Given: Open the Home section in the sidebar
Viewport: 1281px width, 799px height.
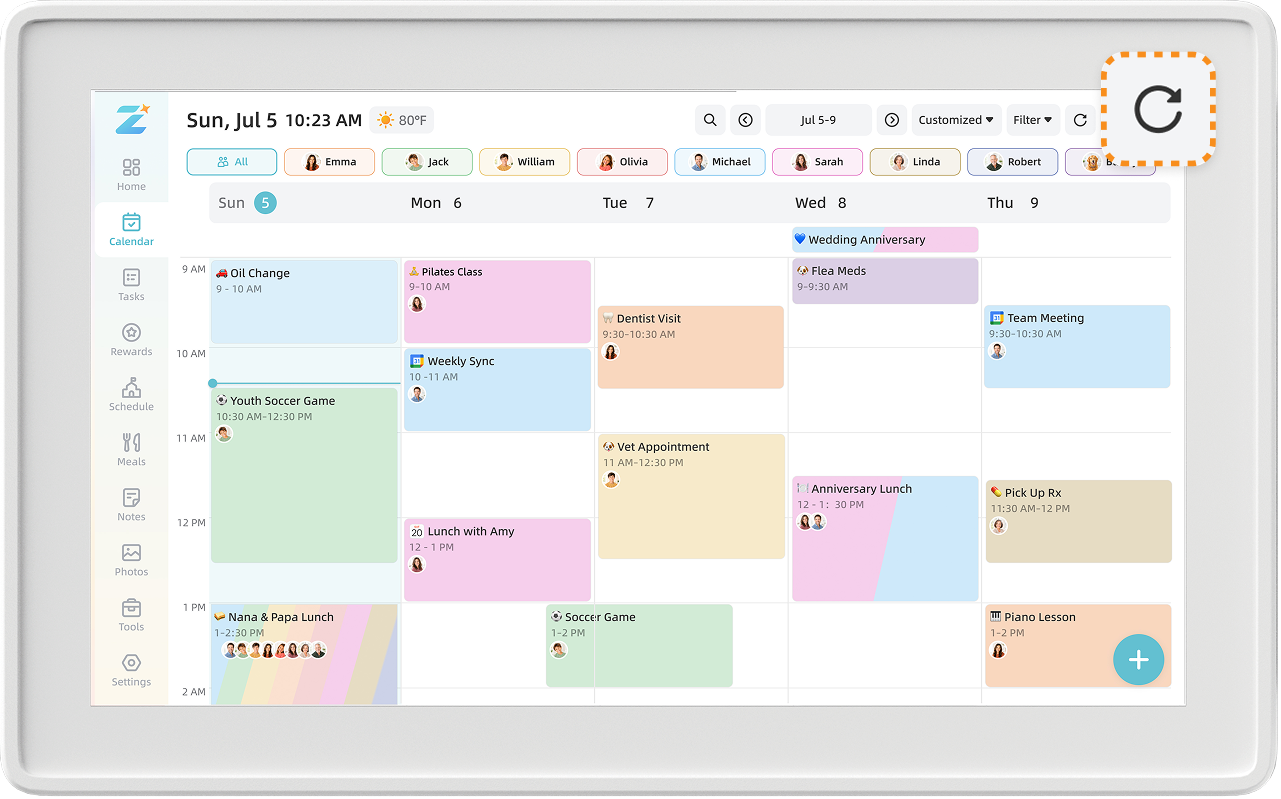Looking at the screenshot, I should coord(131,175).
